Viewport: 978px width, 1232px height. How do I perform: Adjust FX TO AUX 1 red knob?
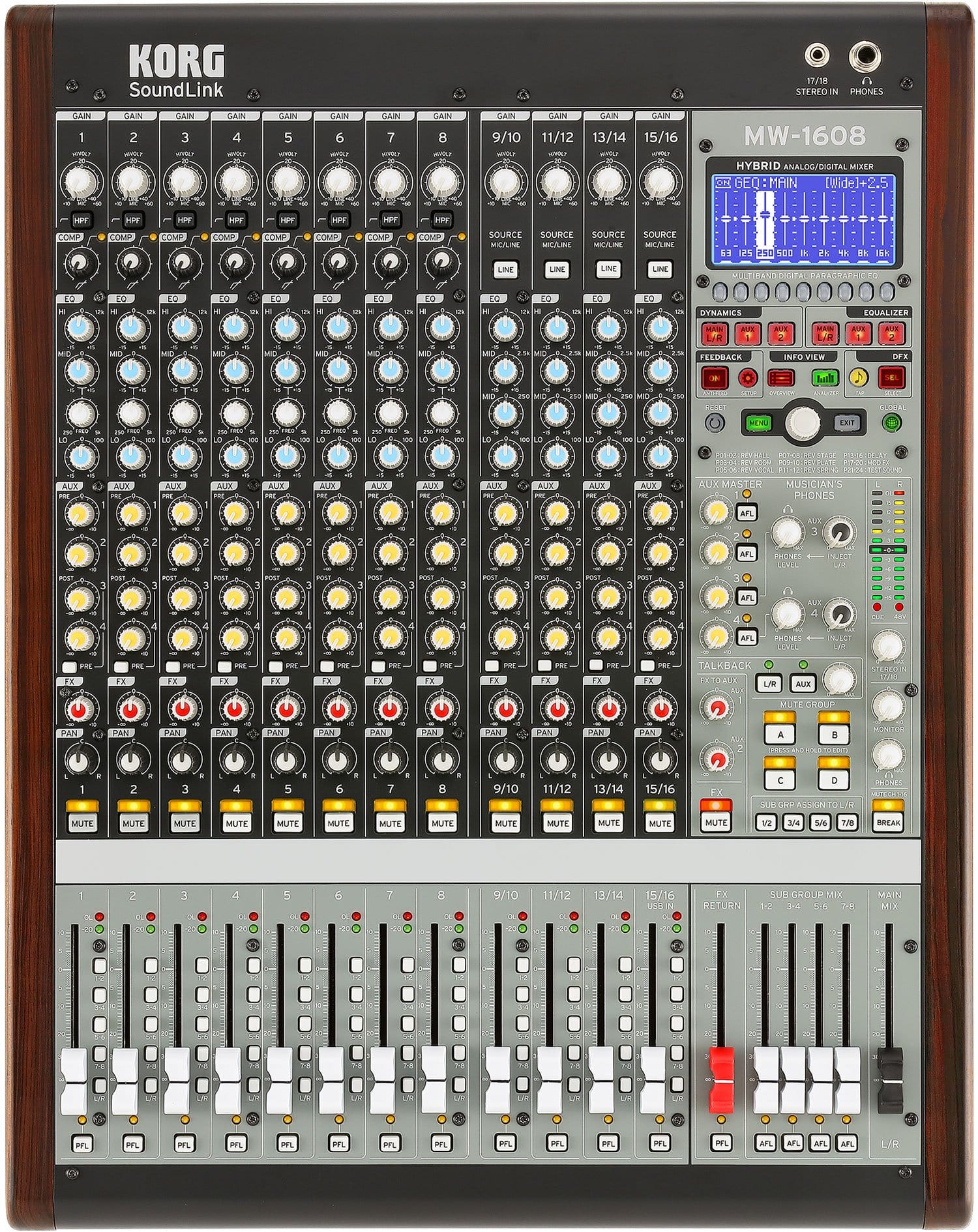click(717, 707)
